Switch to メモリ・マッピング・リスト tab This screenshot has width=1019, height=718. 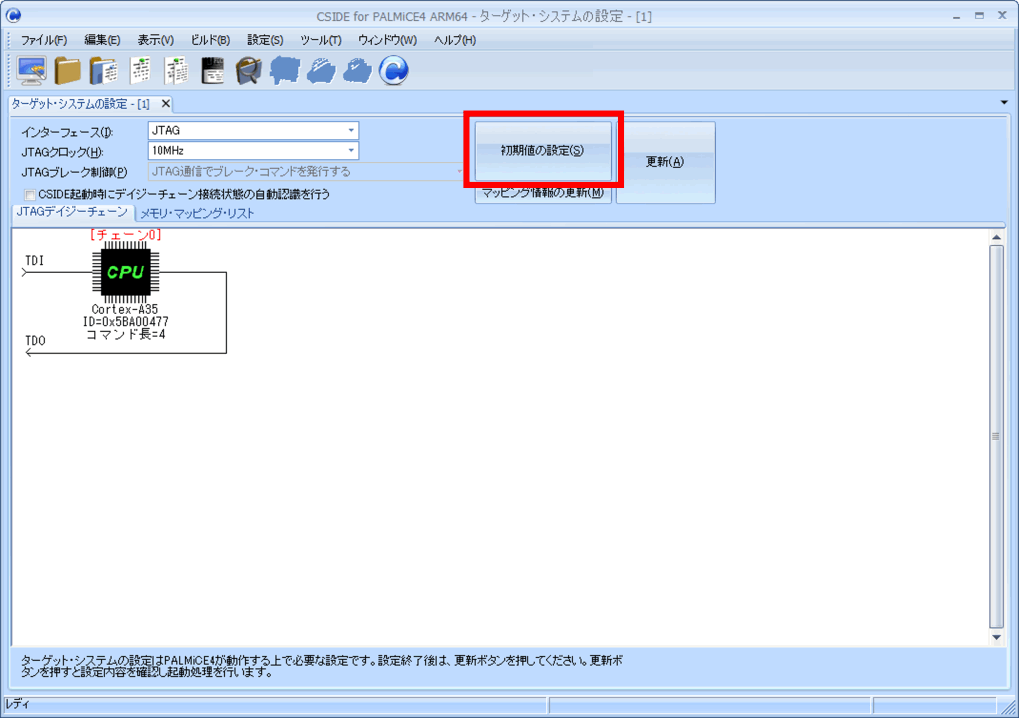coord(197,213)
